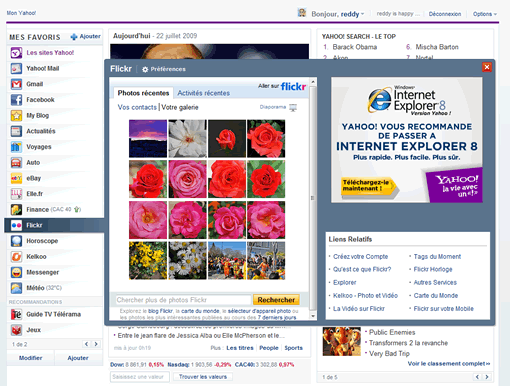The image size is (510, 386).
Task: Click the Jeux games icon
Action: (x=16, y=330)
